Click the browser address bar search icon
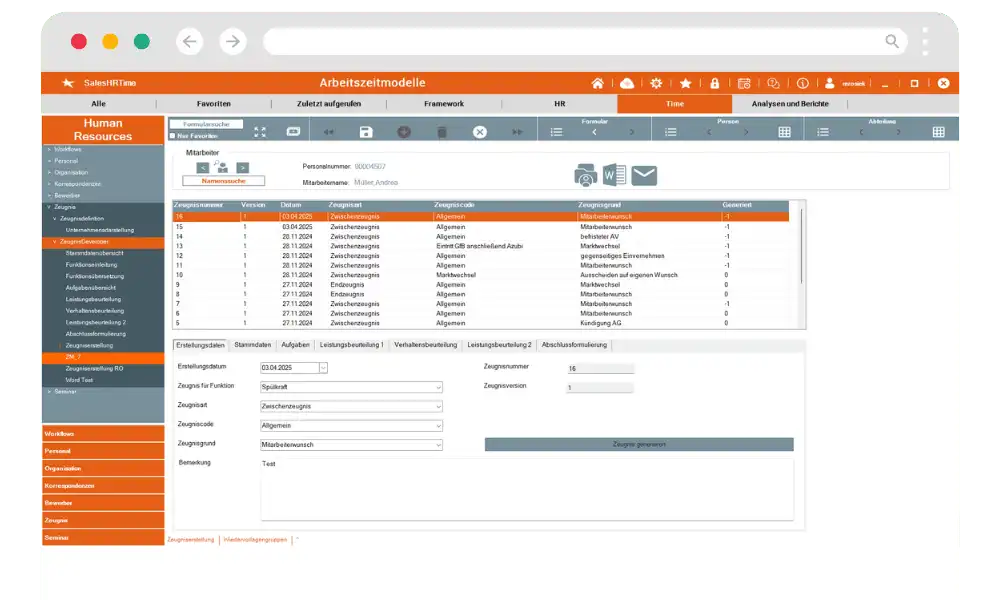The width and height of the screenshot is (1000, 600). tap(892, 41)
